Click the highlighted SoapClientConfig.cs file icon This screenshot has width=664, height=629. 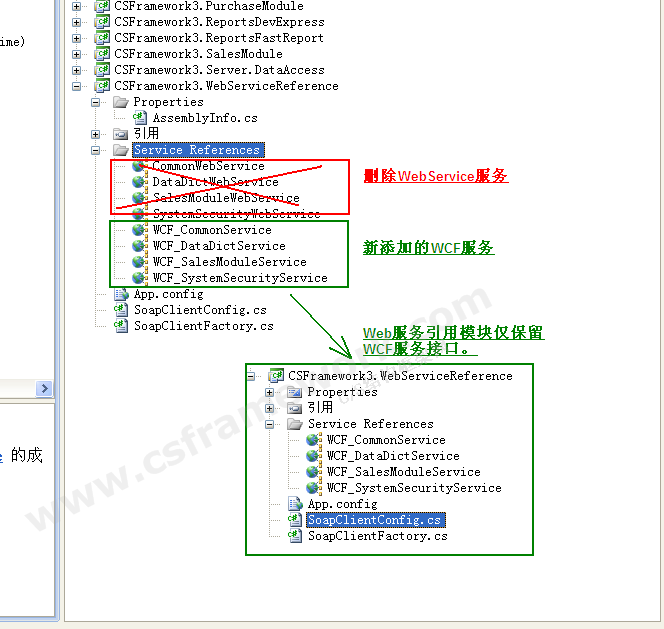pyautogui.click(x=294, y=520)
